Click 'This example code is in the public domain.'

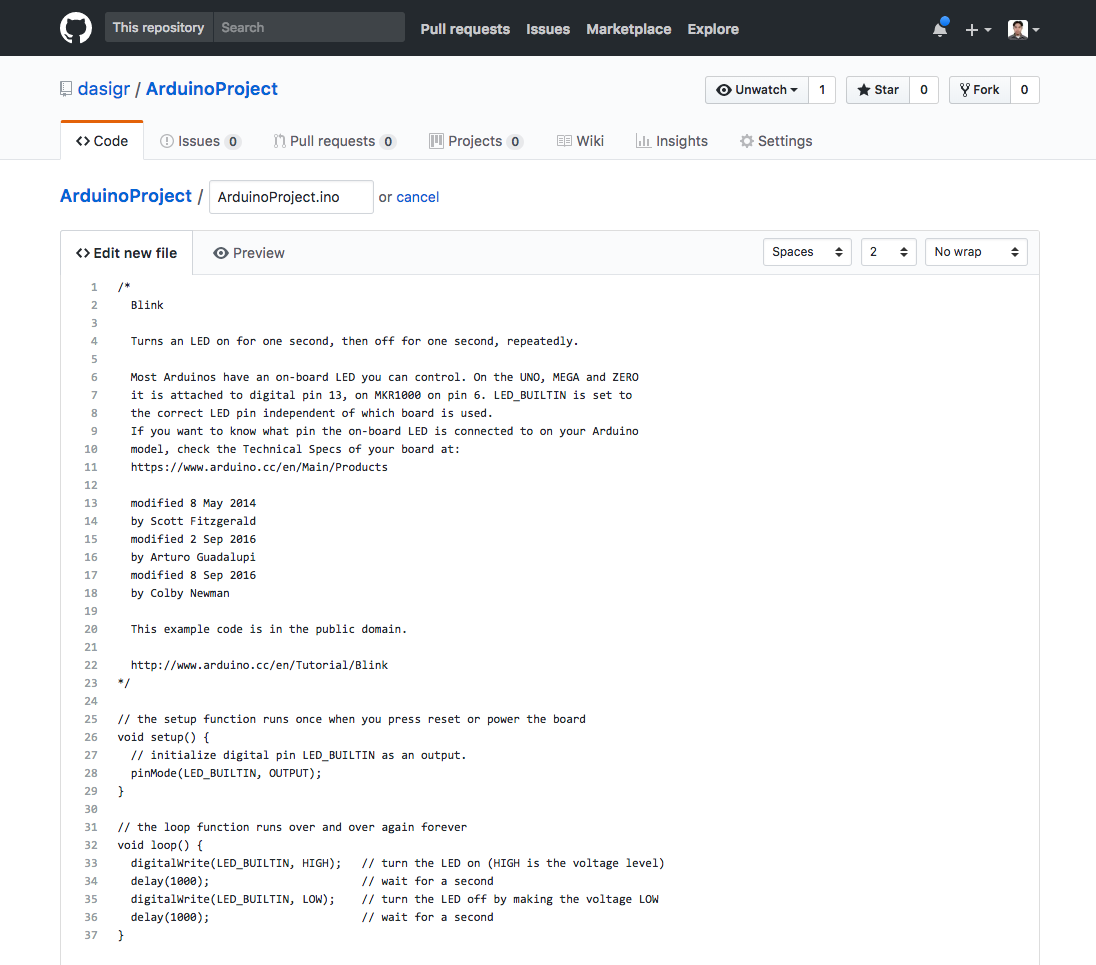268,629
